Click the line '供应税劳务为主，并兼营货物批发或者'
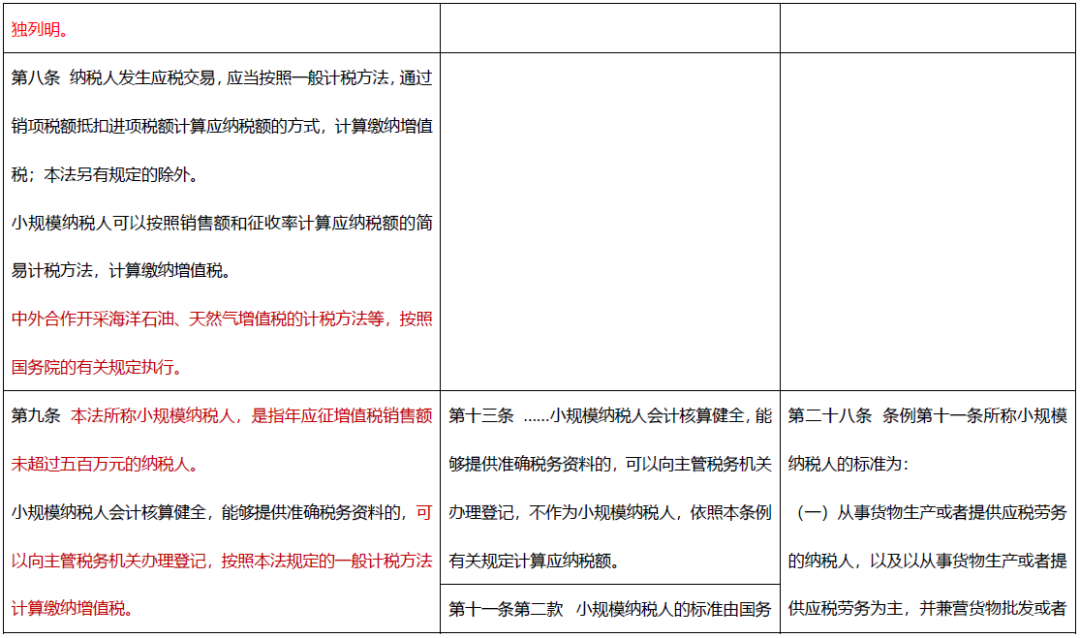 coord(928,608)
